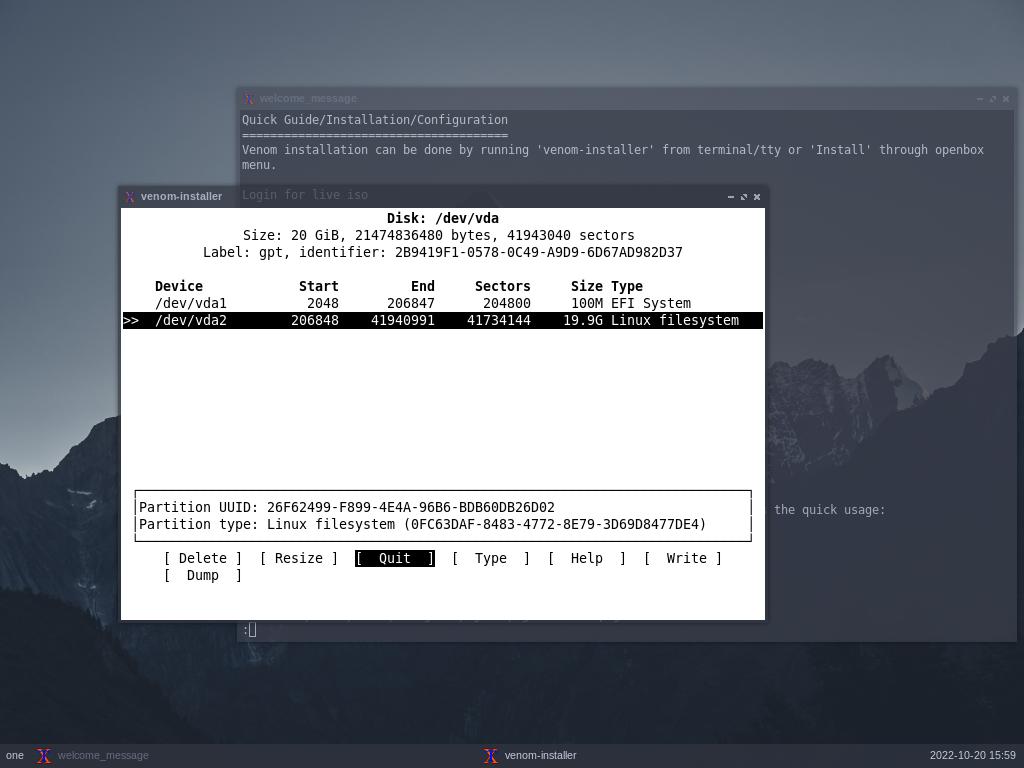Click the disk label identifier line
The width and height of the screenshot is (1024, 768).
point(443,252)
